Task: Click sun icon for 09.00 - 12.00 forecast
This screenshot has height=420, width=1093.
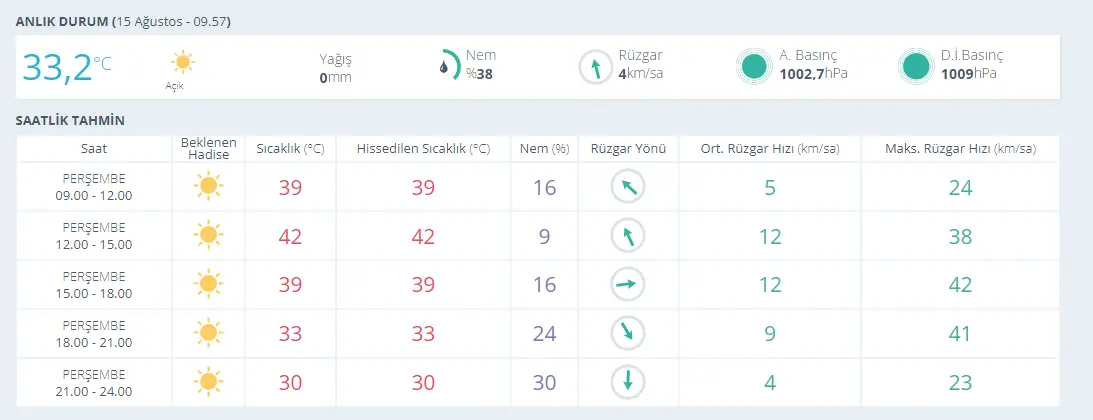Action: pos(207,187)
